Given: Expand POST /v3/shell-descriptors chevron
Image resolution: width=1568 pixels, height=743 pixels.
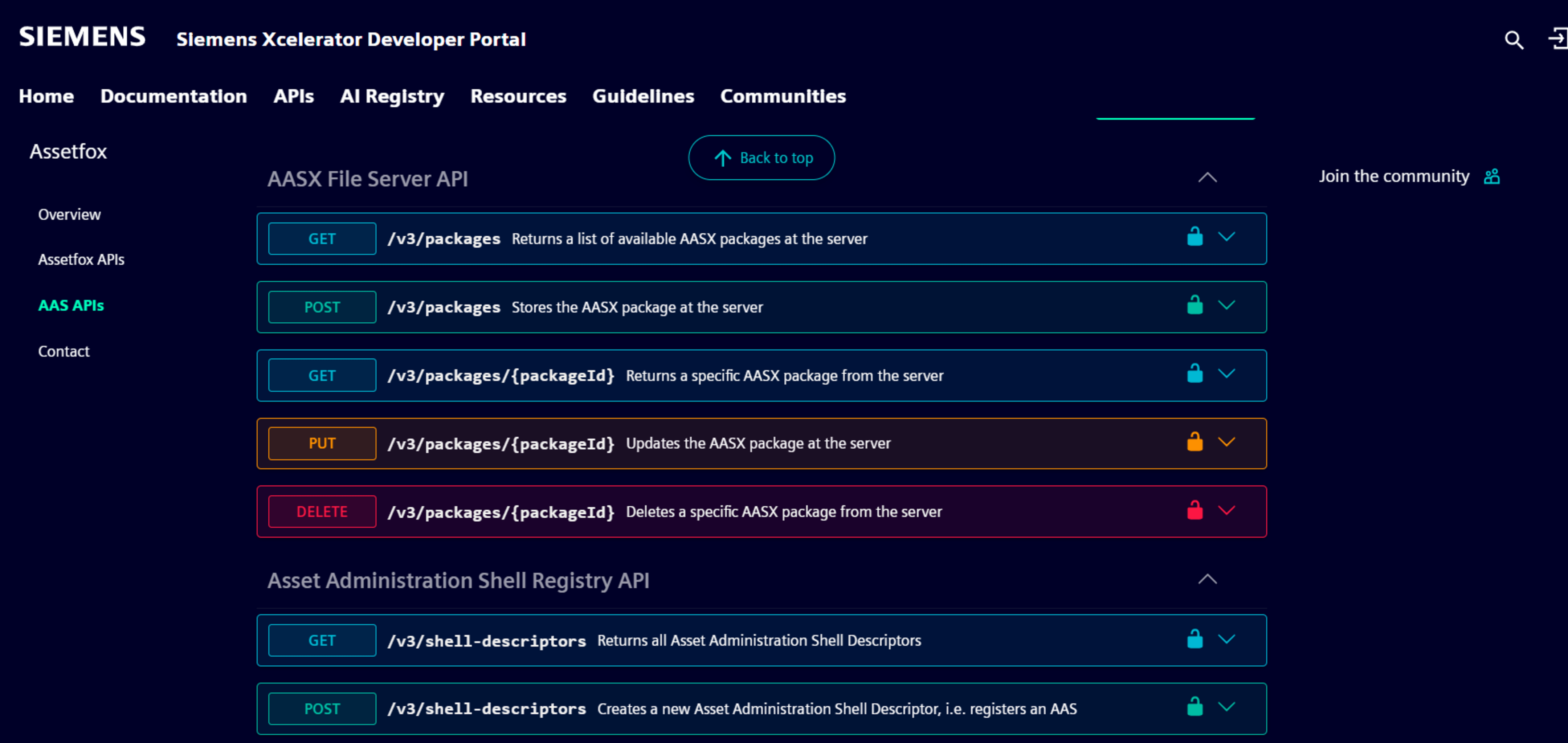Looking at the screenshot, I should 1226,707.
